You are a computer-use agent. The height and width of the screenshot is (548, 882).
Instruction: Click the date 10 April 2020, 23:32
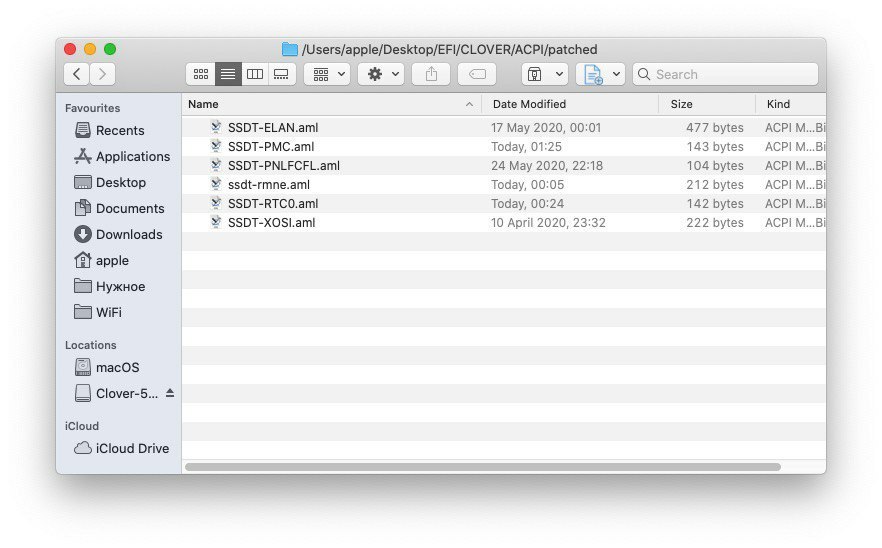pos(548,223)
